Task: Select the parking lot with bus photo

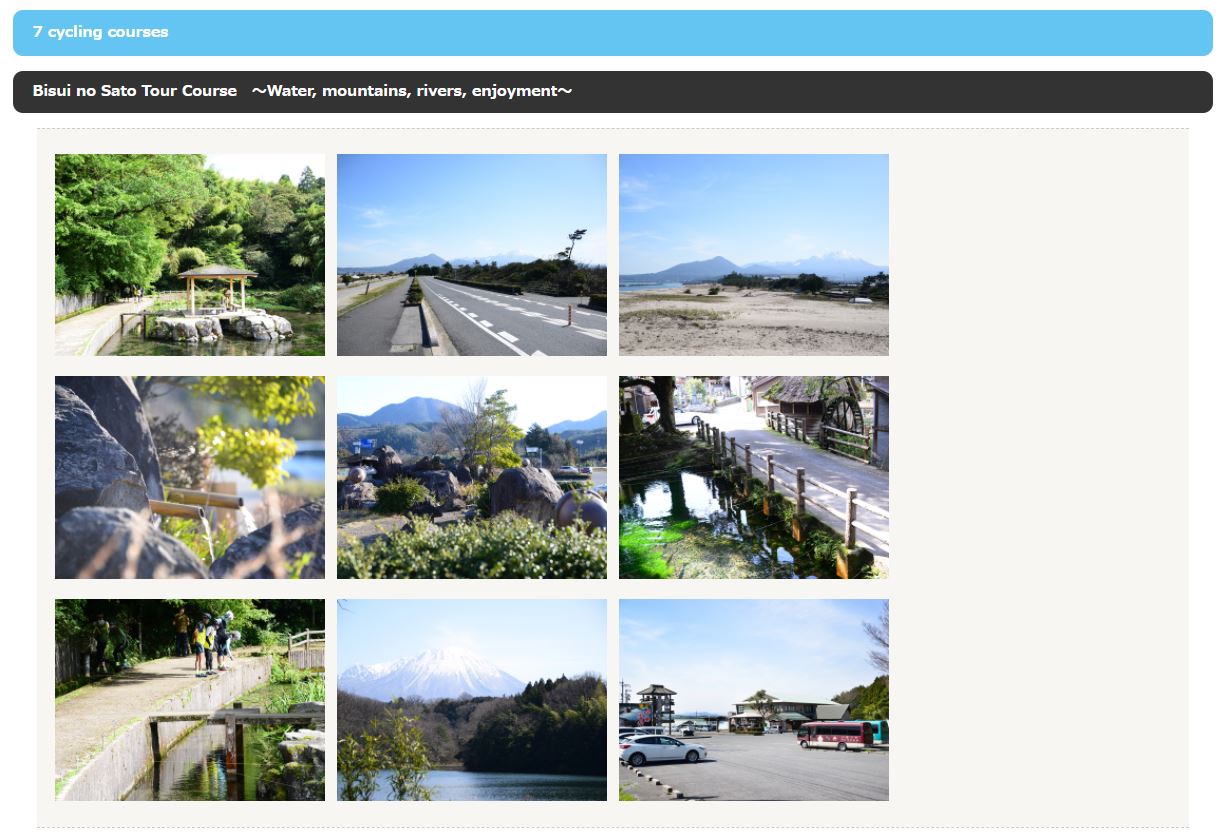Action: pos(754,700)
